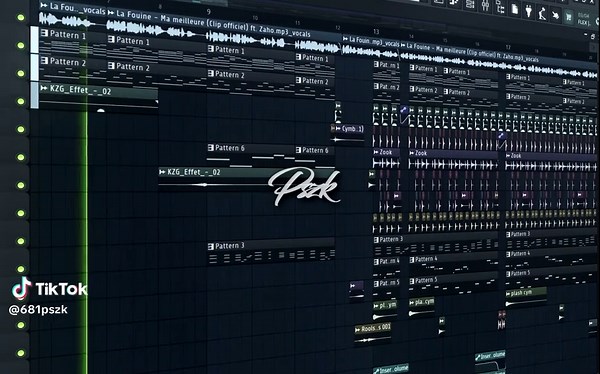Click bar 13 on the timeline ruler
The height and width of the screenshot is (374, 600).
coord(376,32)
